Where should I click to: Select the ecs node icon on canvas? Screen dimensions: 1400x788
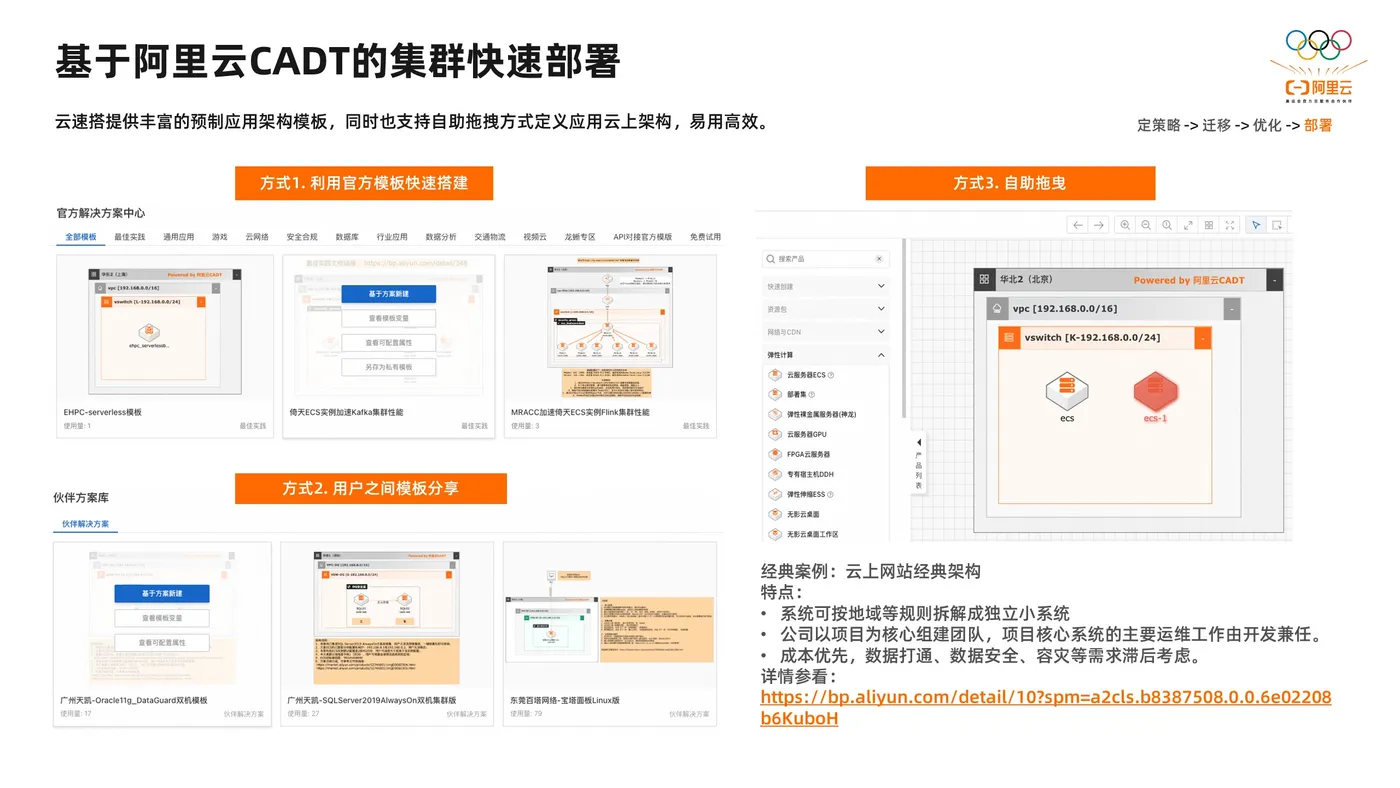tap(1067, 390)
